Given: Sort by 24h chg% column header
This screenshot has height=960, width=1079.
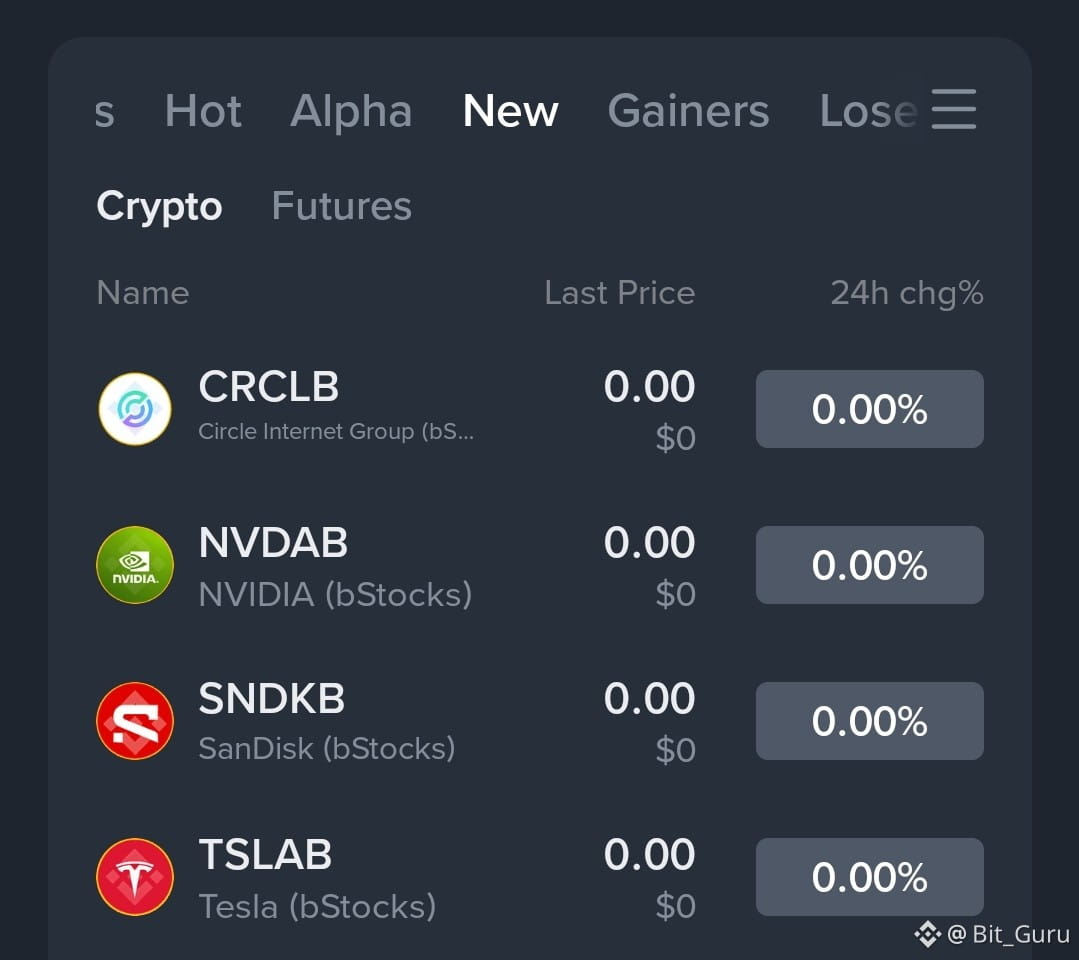Looking at the screenshot, I should [x=907, y=294].
